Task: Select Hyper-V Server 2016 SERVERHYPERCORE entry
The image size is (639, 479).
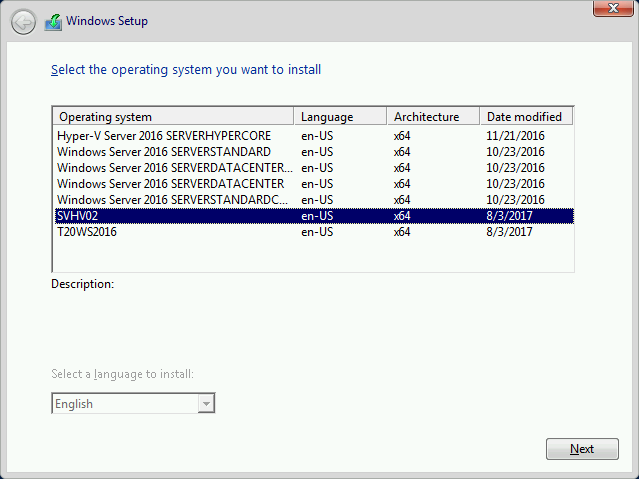Action: (314, 136)
